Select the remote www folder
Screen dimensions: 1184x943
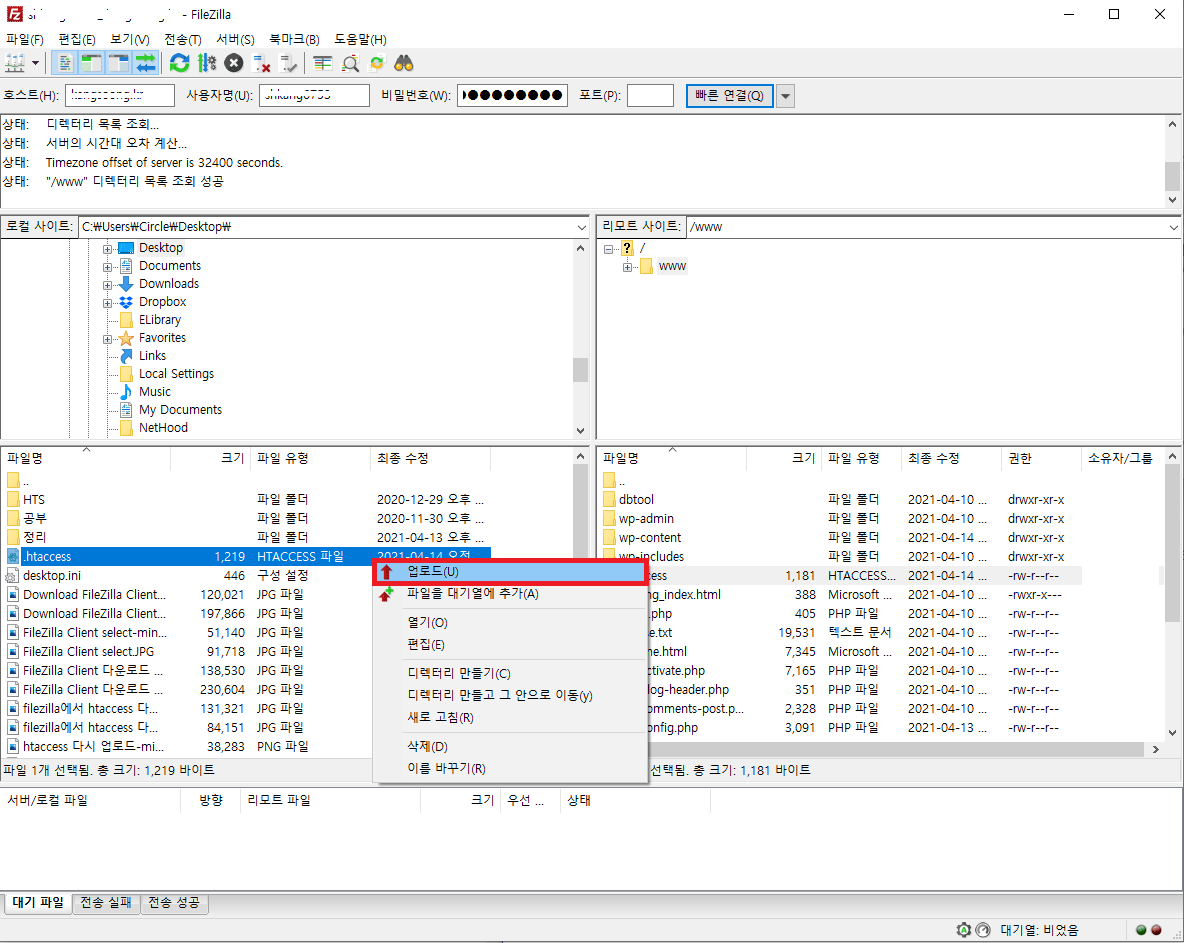pos(672,266)
